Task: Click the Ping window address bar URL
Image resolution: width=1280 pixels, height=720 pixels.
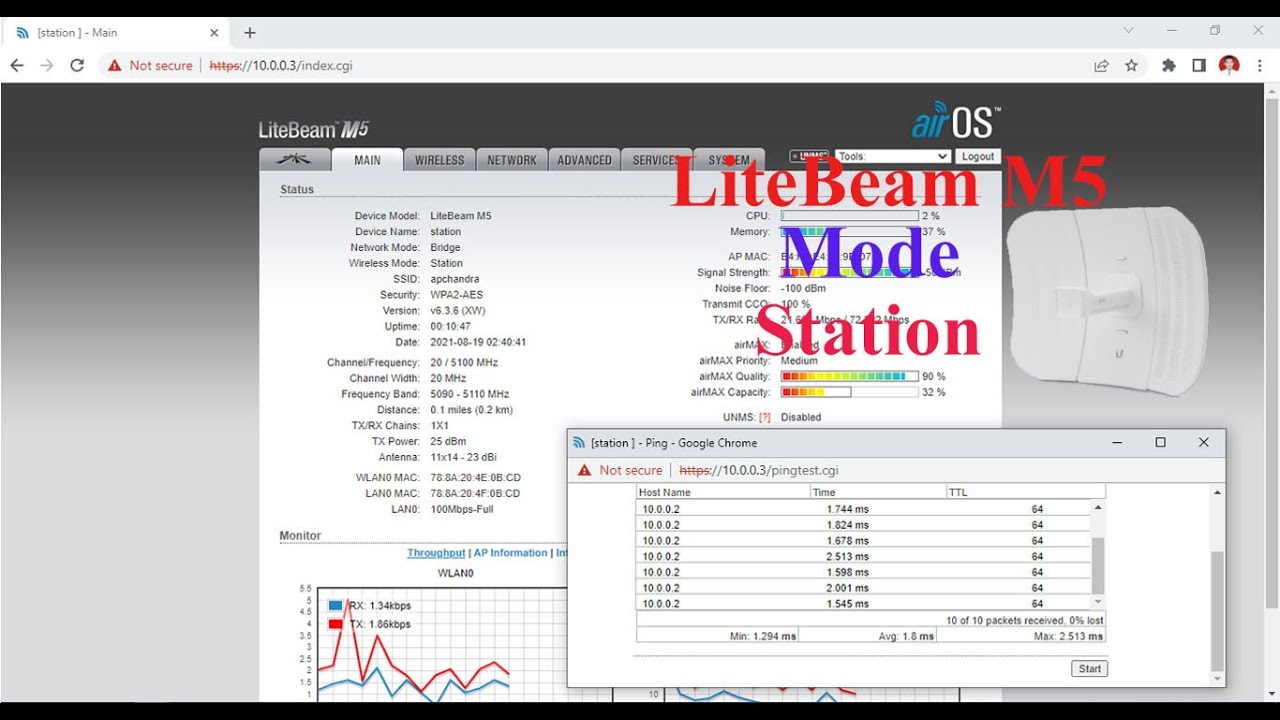Action: point(759,470)
